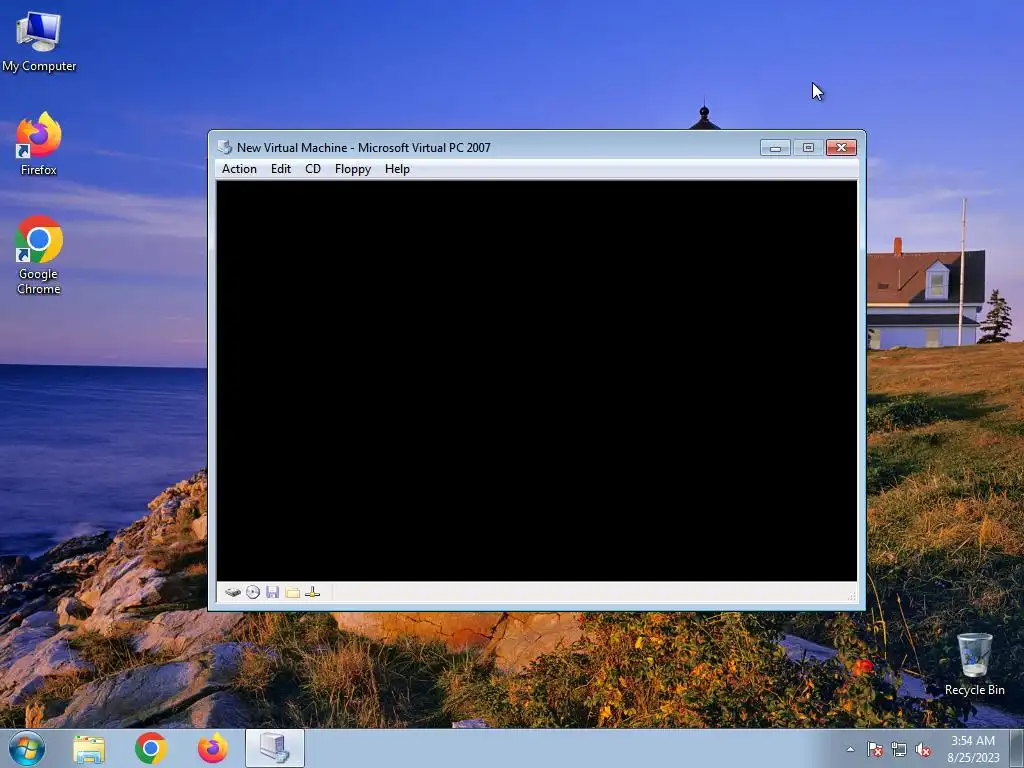
Task: Select the Recycle Bin desktop icon
Action: tap(974, 664)
